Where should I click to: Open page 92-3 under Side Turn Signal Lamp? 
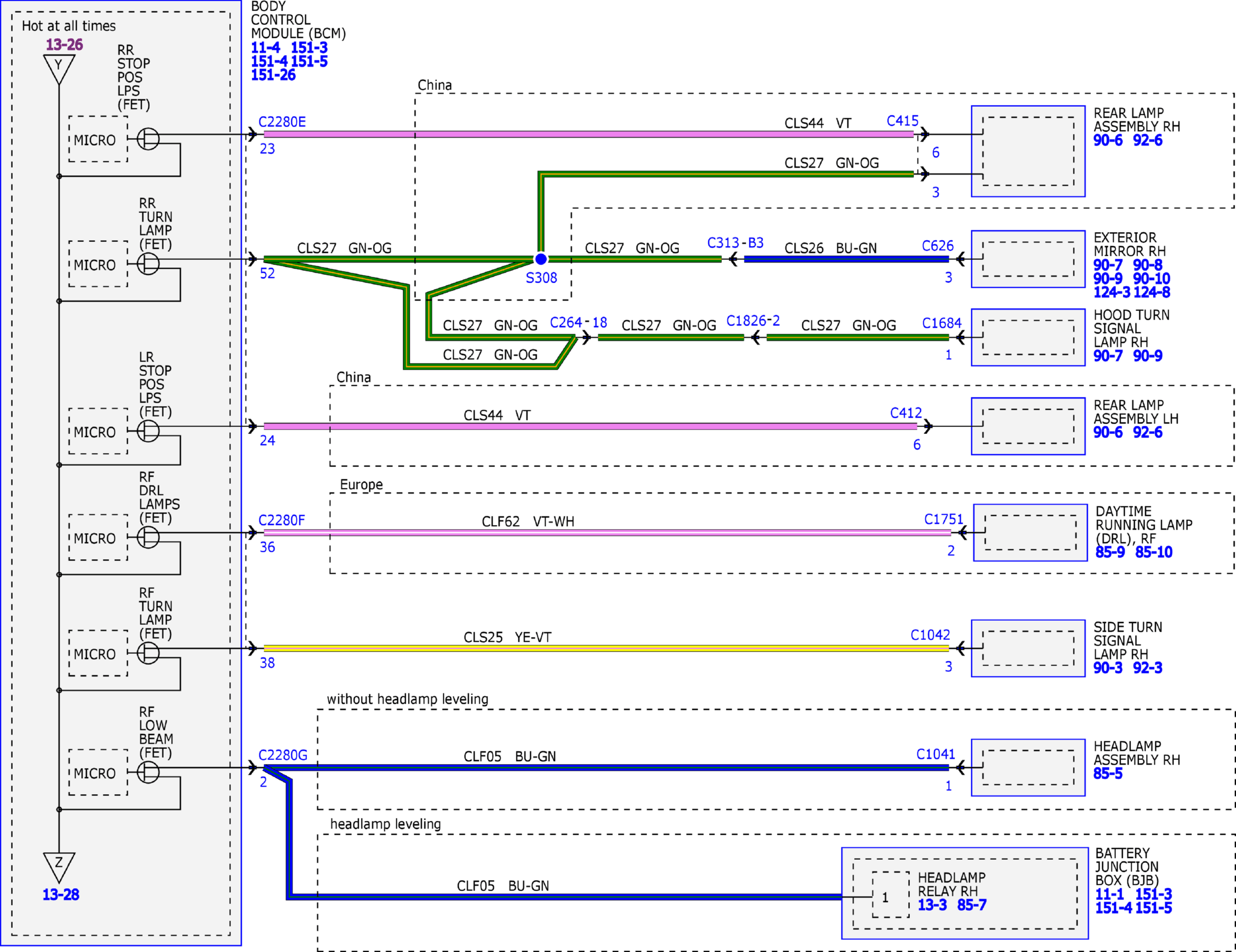point(1148,668)
